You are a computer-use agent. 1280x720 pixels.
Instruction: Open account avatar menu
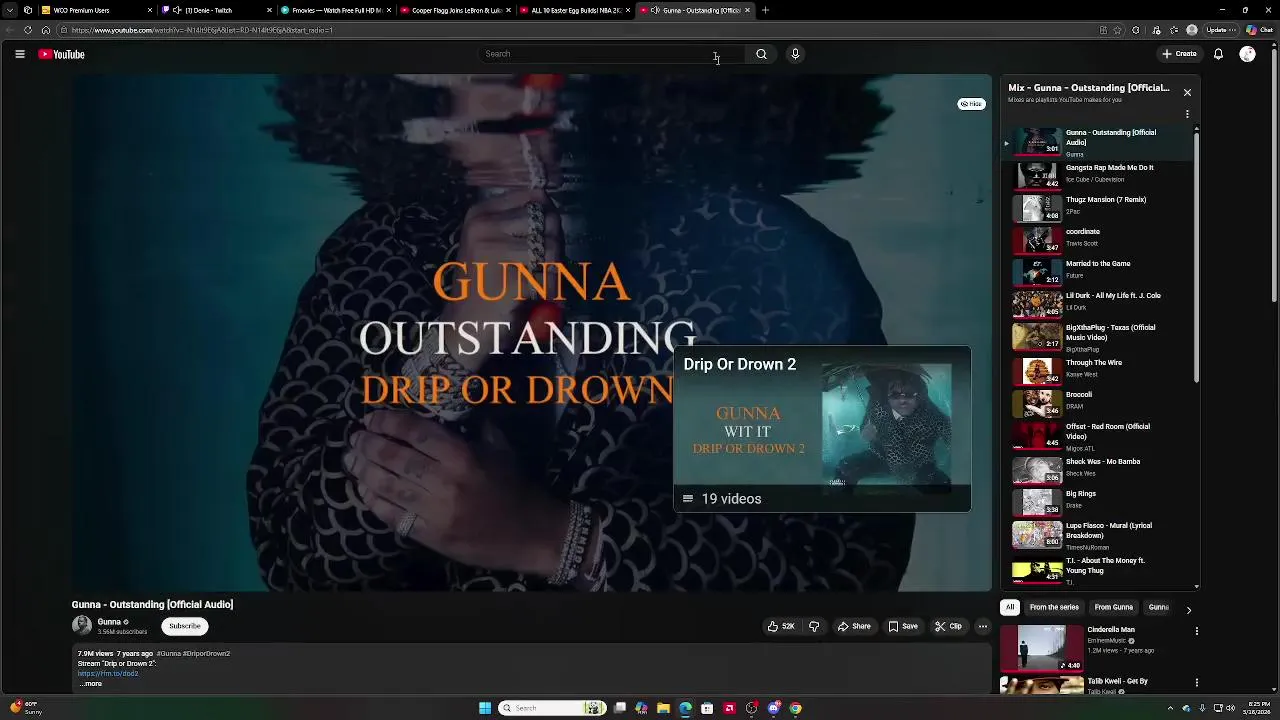(x=1247, y=54)
